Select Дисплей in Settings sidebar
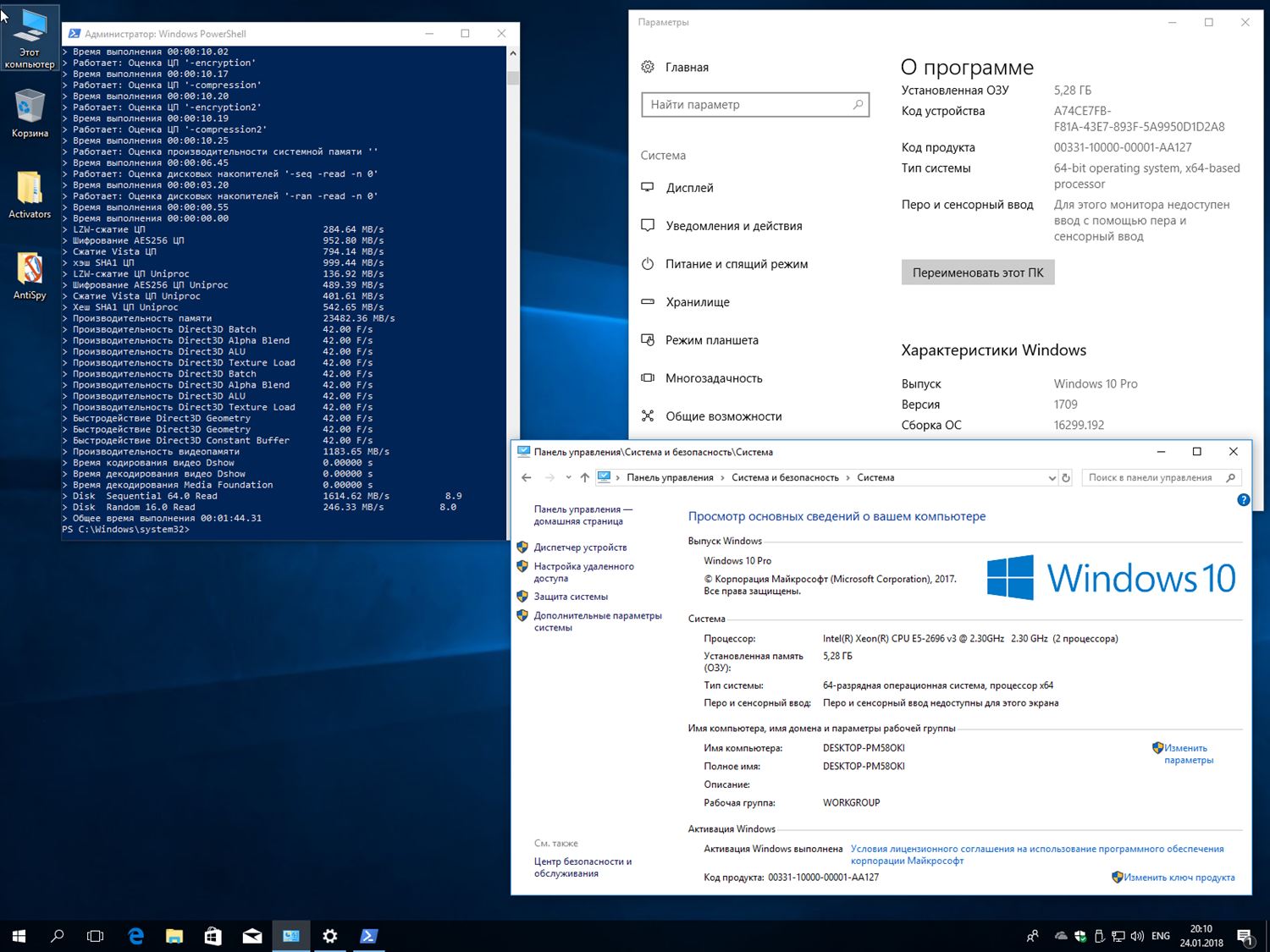The width and height of the screenshot is (1270, 952). pyautogui.click(x=689, y=188)
